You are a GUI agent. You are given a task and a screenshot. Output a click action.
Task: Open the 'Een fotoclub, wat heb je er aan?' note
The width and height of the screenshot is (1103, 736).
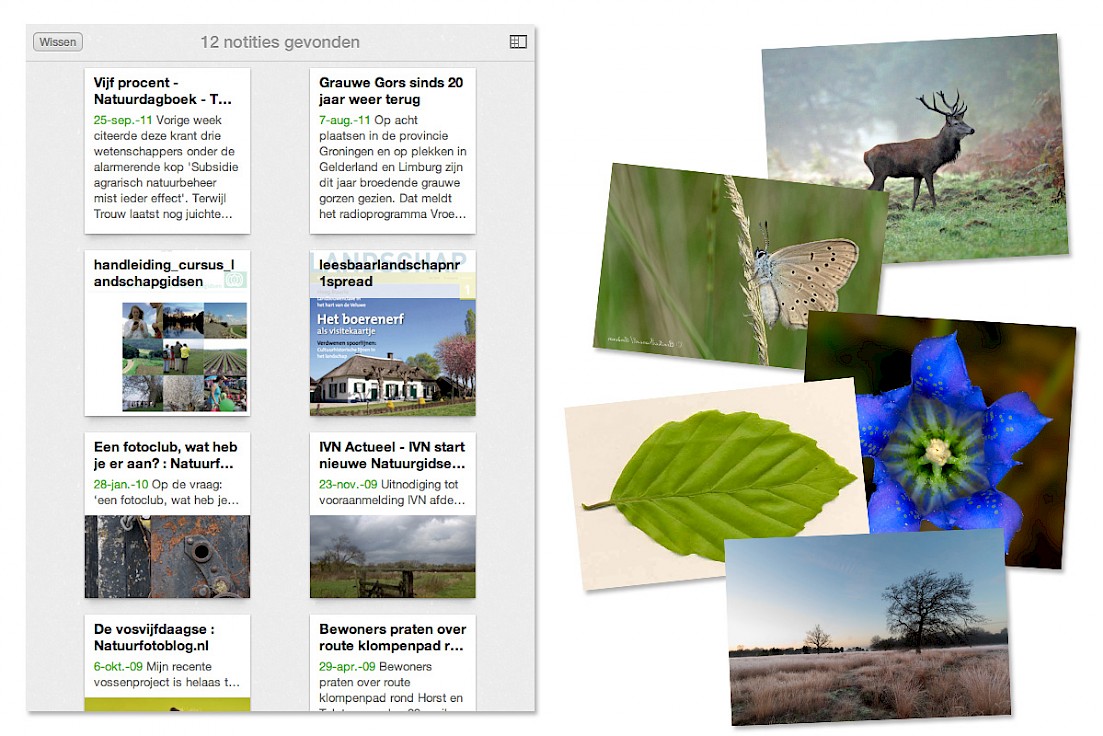(167, 515)
